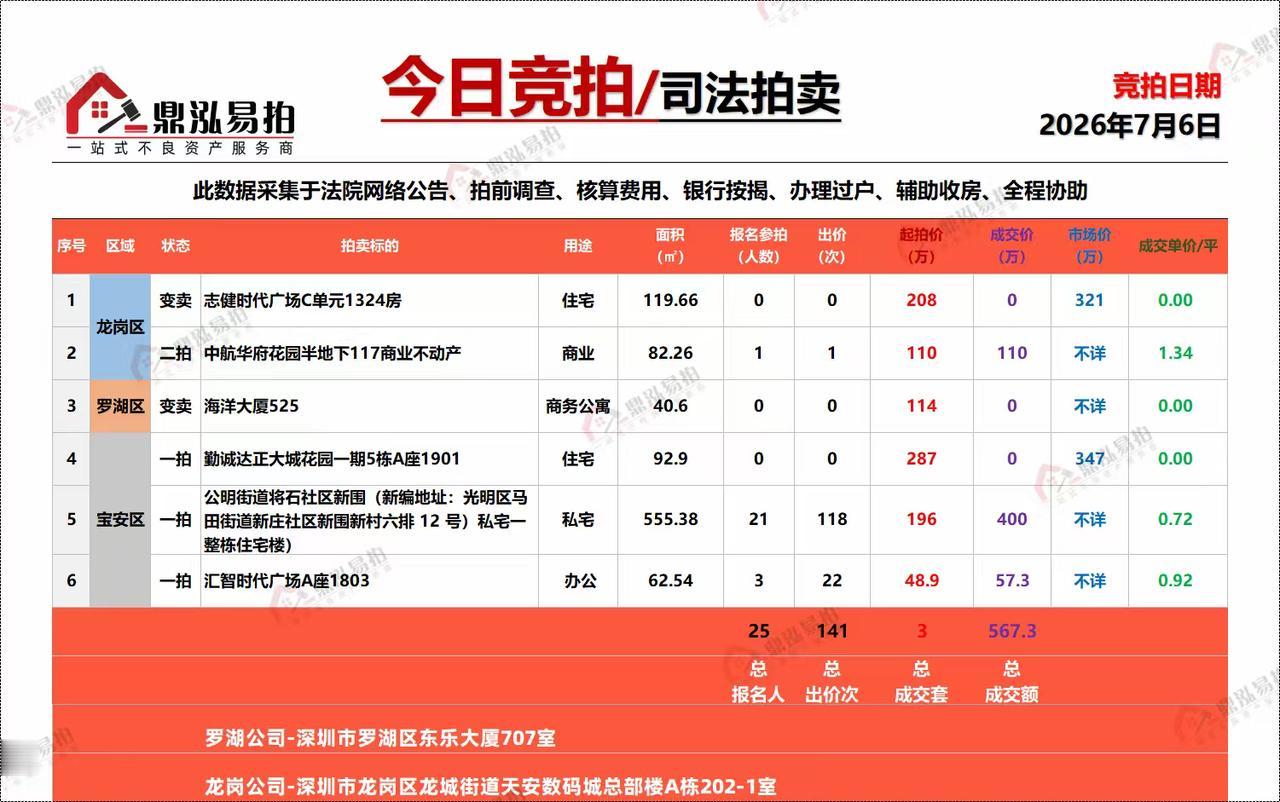Click the 起拍价(万) column header
Viewport: 1280px width, 802px height.
(x=921, y=246)
